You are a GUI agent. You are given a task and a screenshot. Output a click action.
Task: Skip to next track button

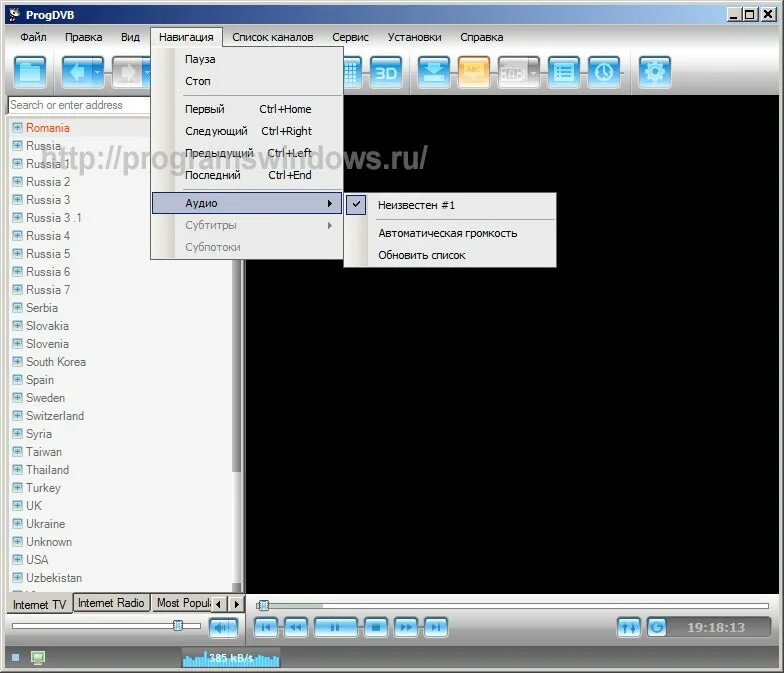[436, 627]
